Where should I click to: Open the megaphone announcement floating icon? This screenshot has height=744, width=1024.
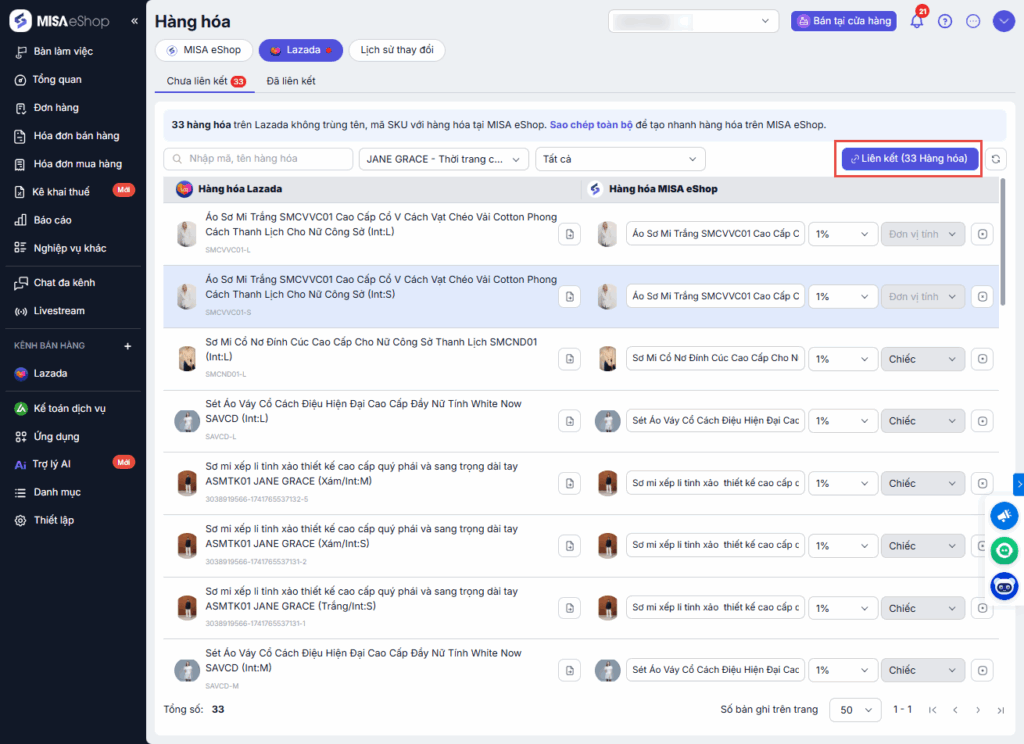(1004, 515)
